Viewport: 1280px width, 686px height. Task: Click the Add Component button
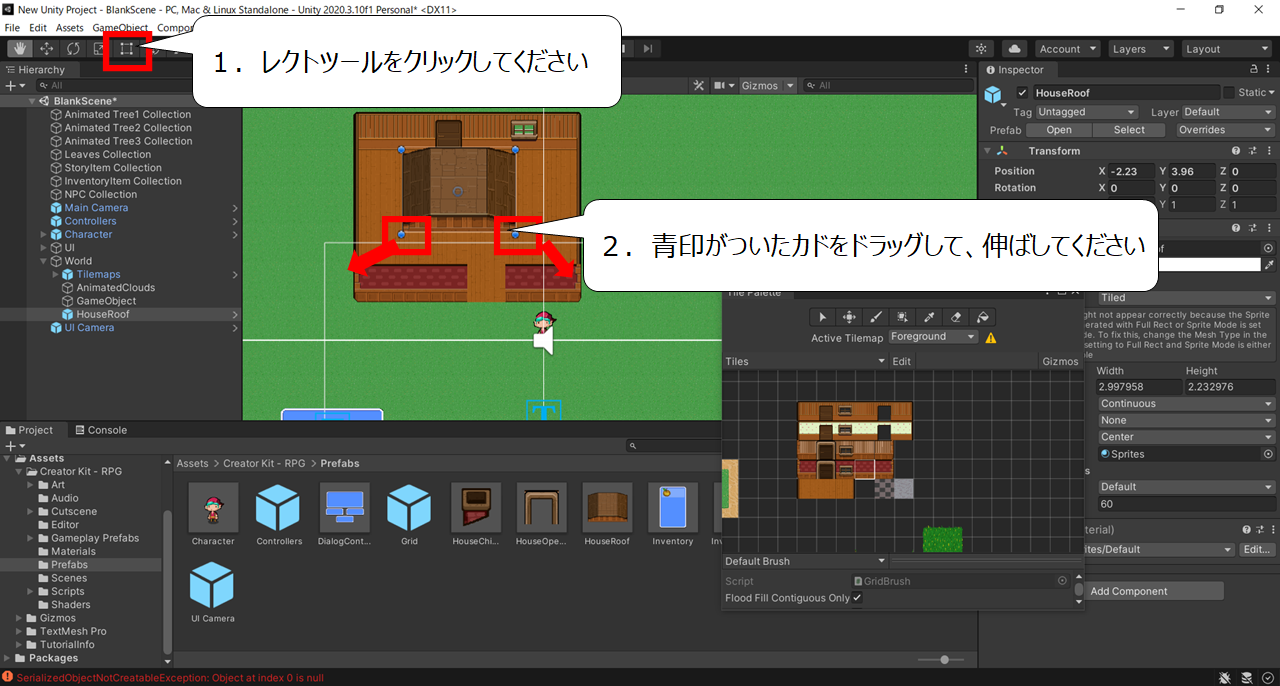[x=1155, y=591]
